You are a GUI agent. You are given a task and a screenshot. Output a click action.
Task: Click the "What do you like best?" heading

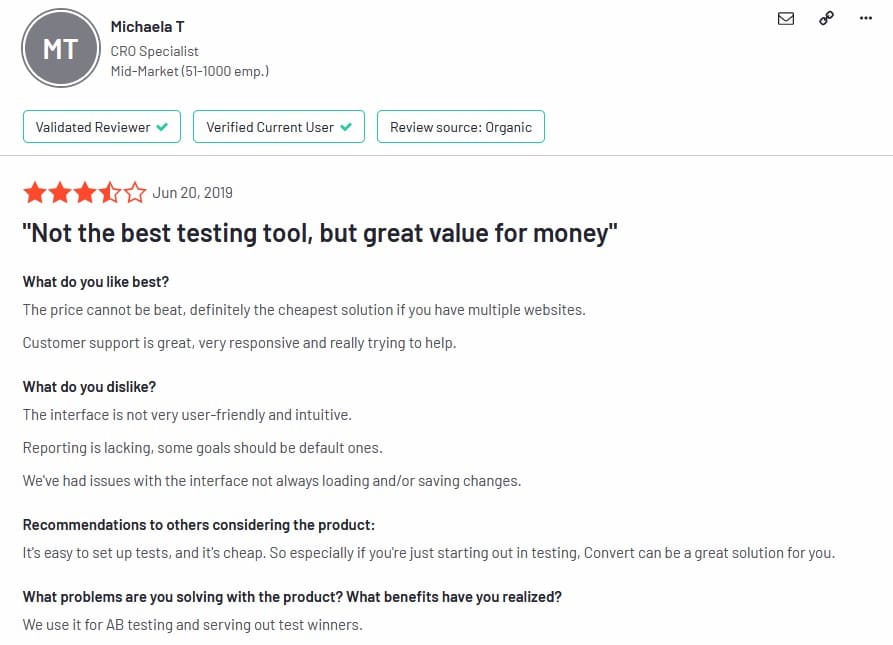(x=103, y=282)
